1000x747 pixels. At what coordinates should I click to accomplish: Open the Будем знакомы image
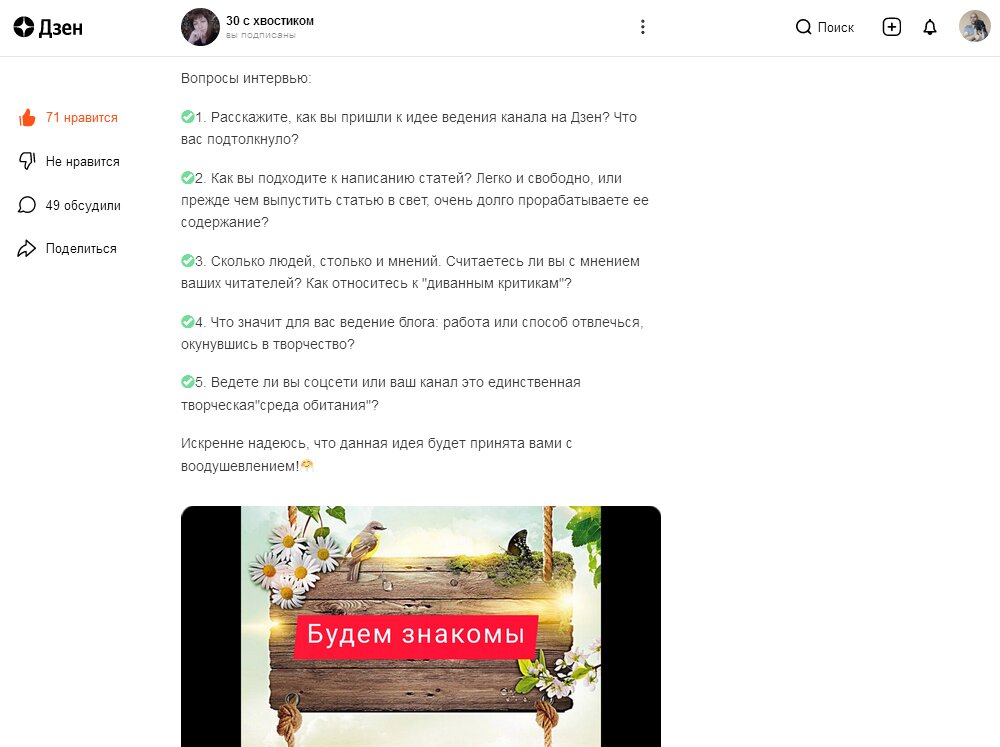(421, 626)
